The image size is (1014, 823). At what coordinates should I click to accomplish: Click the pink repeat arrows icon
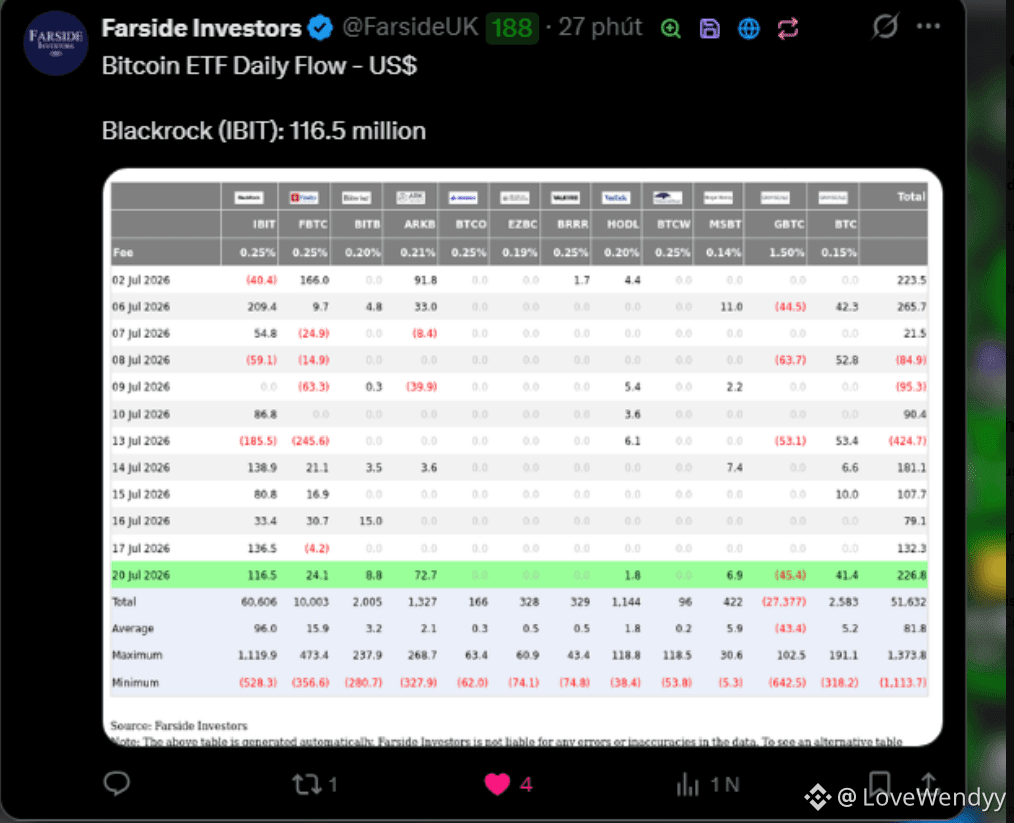(788, 28)
